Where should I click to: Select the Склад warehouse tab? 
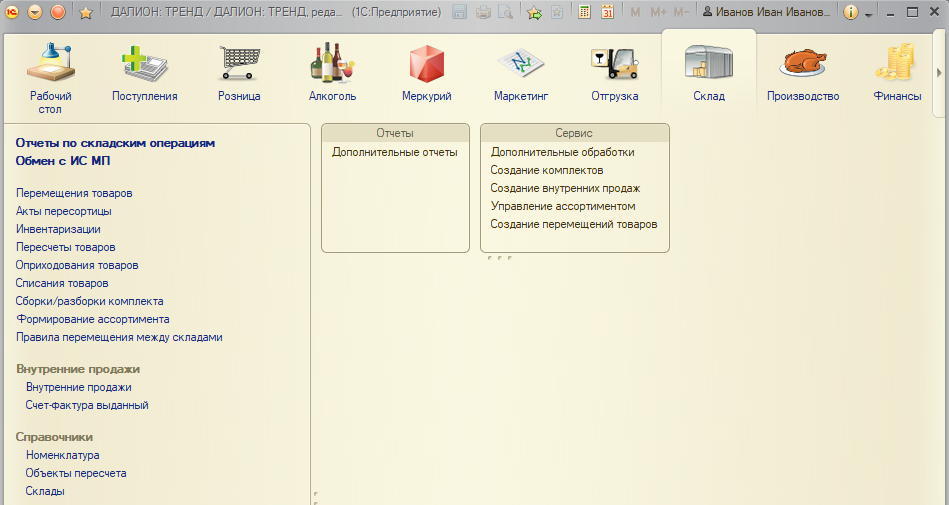point(709,73)
